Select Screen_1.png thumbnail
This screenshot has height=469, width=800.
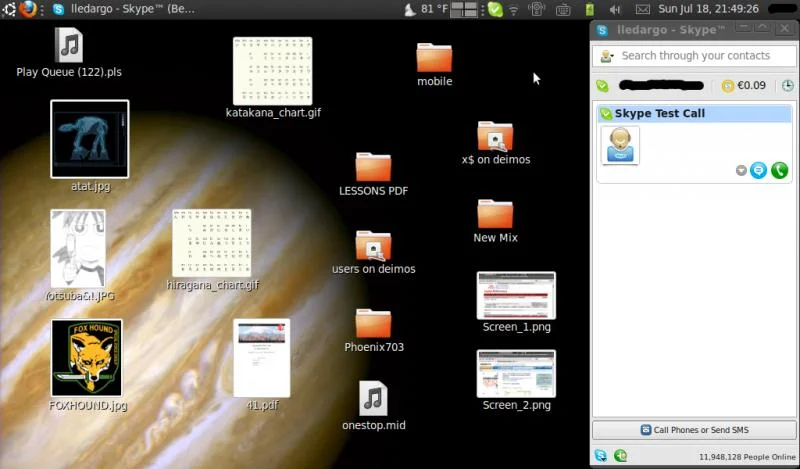click(x=516, y=295)
